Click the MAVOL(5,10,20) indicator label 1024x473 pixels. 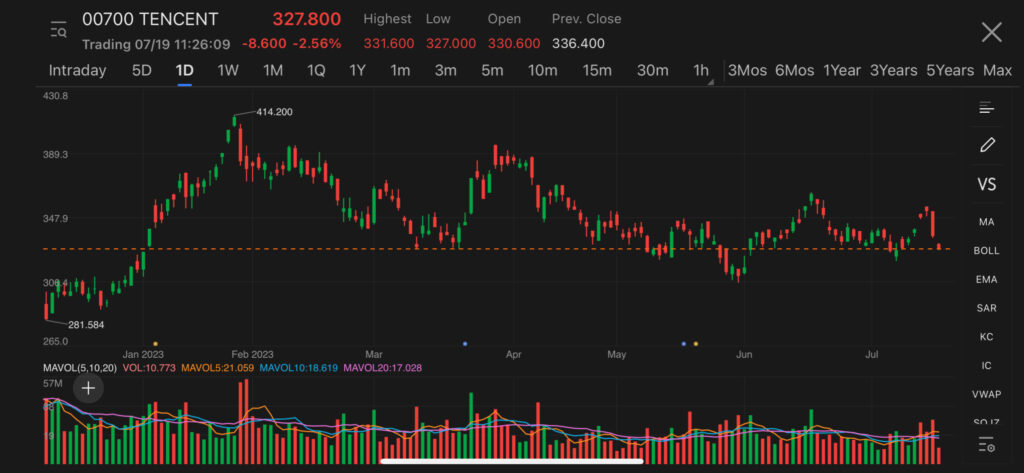point(80,368)
